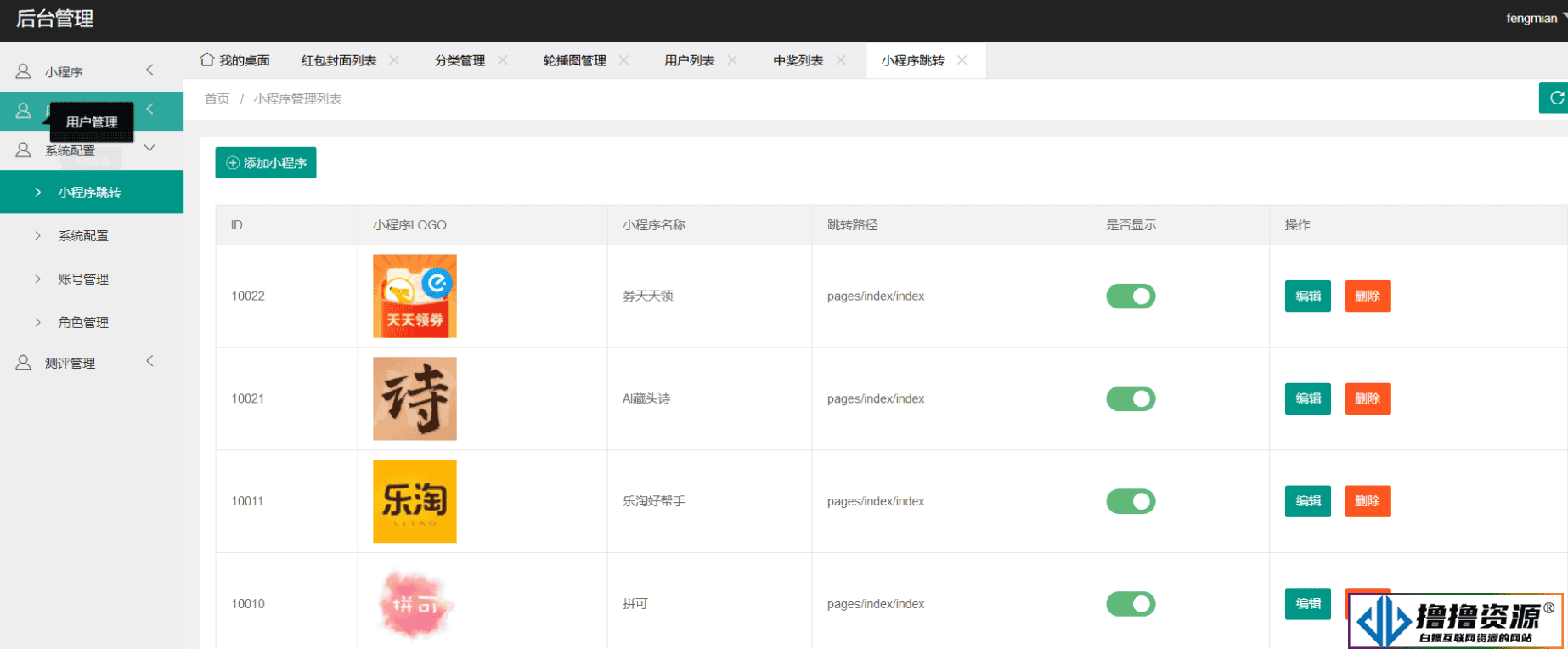Toggle display switch for 拼可
Screen dimensions: 1568x649
(x=1131, y=604)
